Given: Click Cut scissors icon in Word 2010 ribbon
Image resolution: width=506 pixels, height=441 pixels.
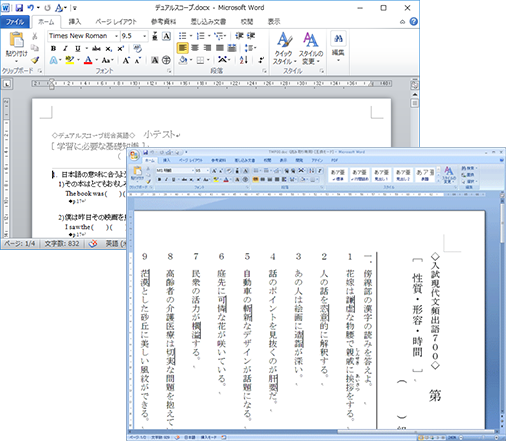Looking at the screenshot, I should [x=35, y=36].
